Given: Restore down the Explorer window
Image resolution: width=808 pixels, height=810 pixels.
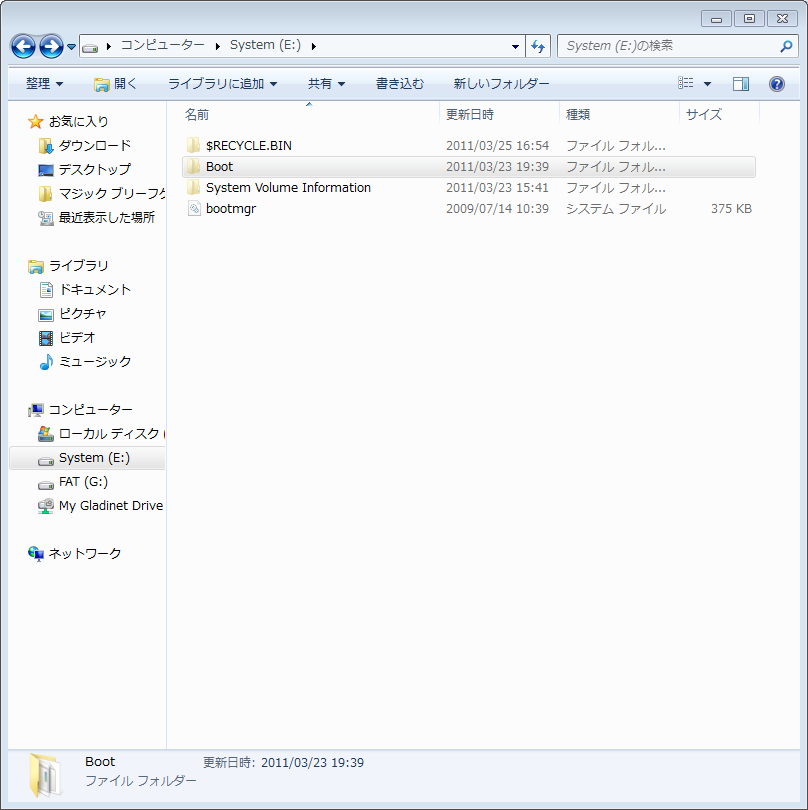Looking at the screenshot, I should coord(749,19).
